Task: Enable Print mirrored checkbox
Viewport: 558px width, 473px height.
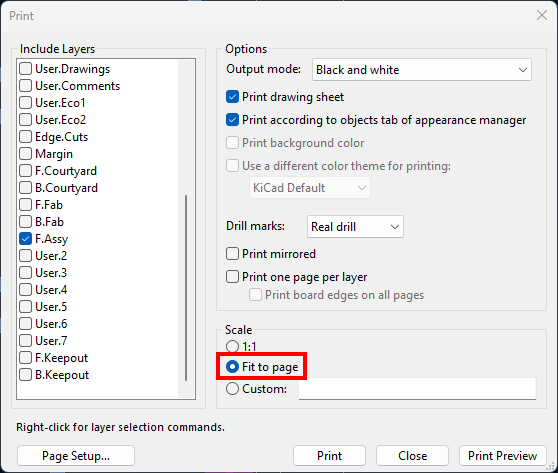Action: coord(232,254)
